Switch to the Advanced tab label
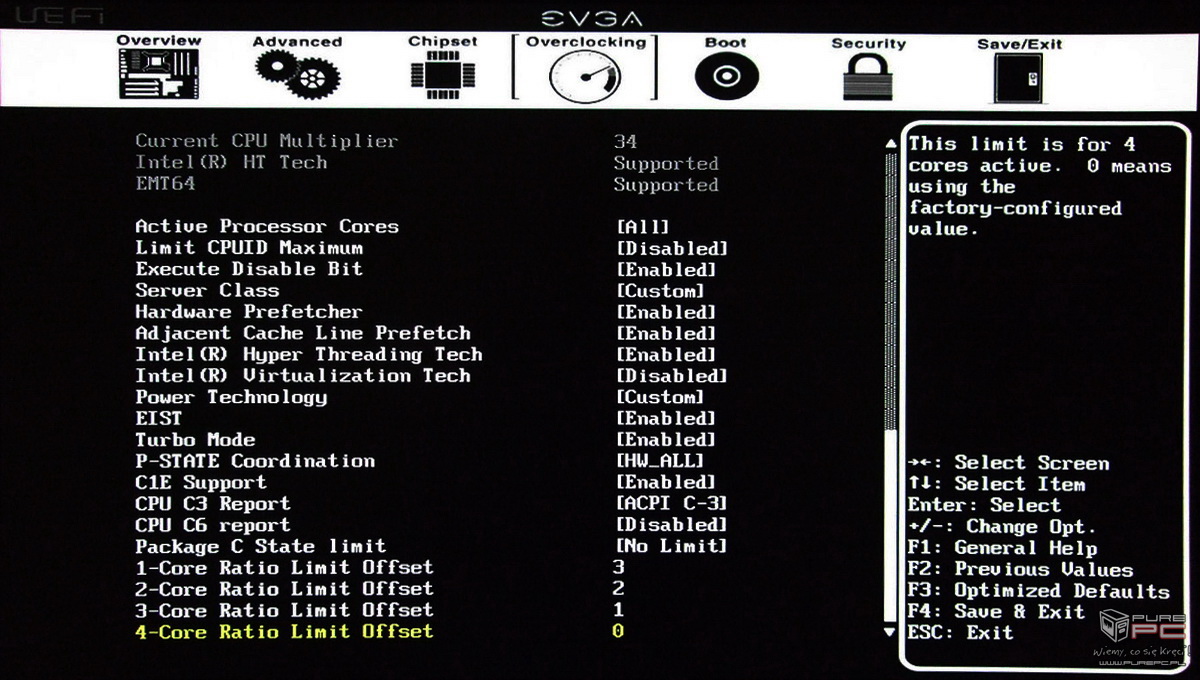Screen dimensions: 1200x680 tap(297, 42)
